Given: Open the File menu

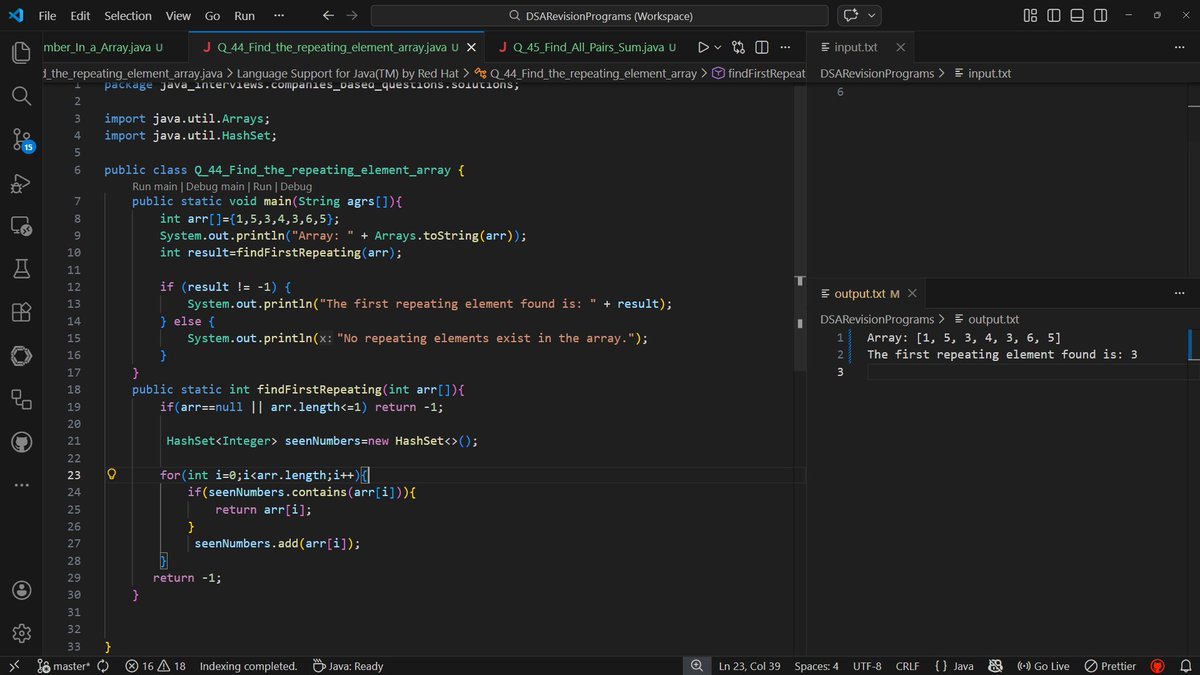Looking at the screenshot, I should [x=47, y=16].
